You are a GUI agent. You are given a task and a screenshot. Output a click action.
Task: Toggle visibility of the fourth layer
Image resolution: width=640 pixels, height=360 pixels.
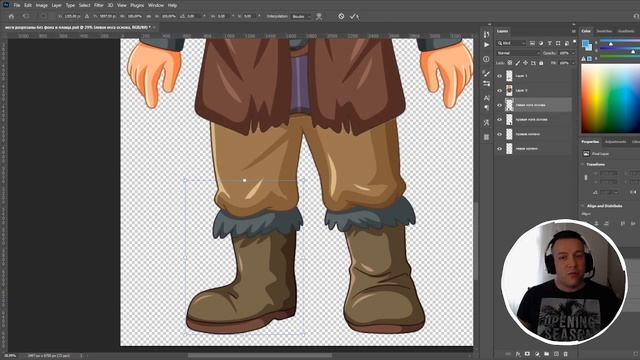(x=499, y=120)
